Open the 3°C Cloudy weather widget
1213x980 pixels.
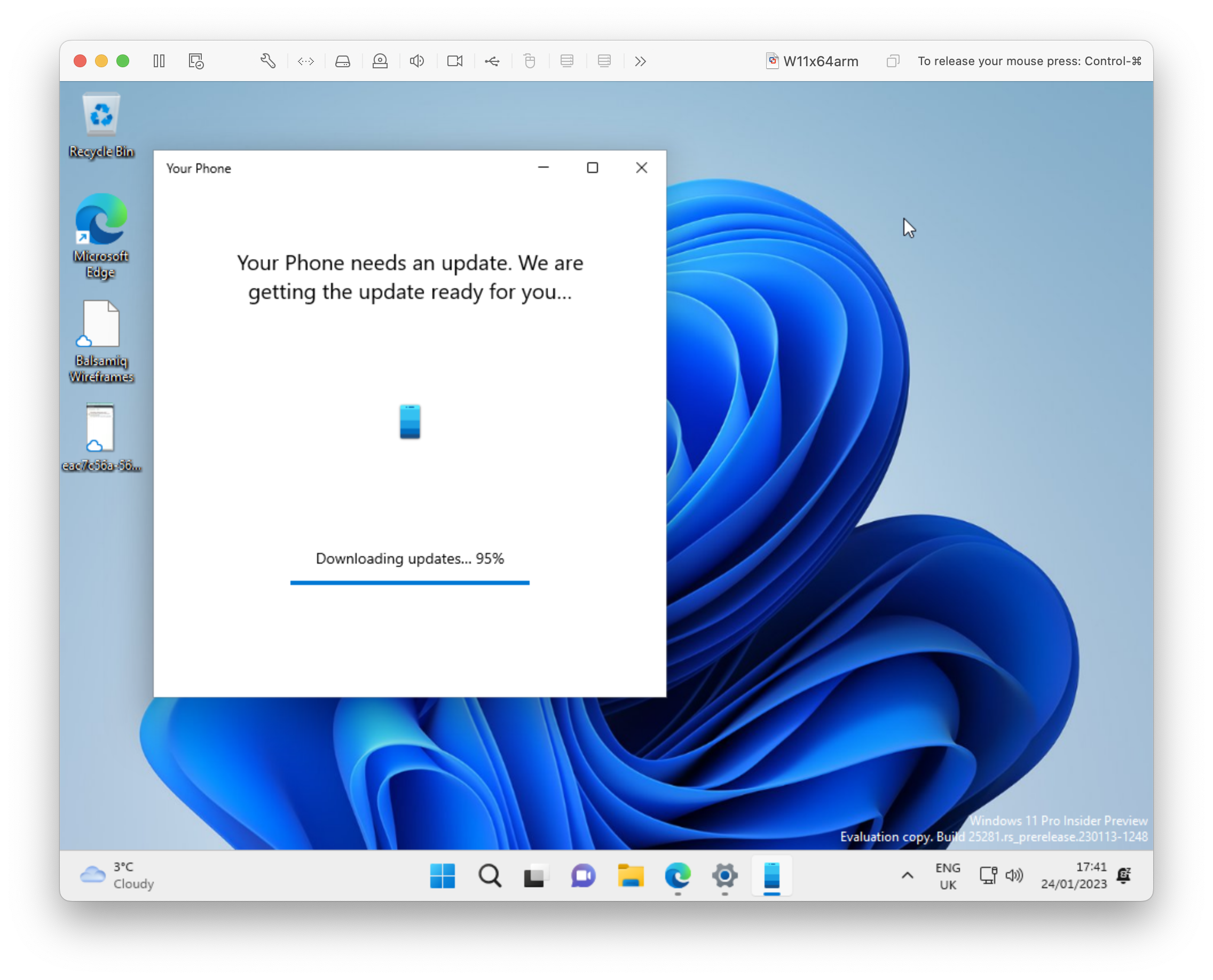coord(117,875)
